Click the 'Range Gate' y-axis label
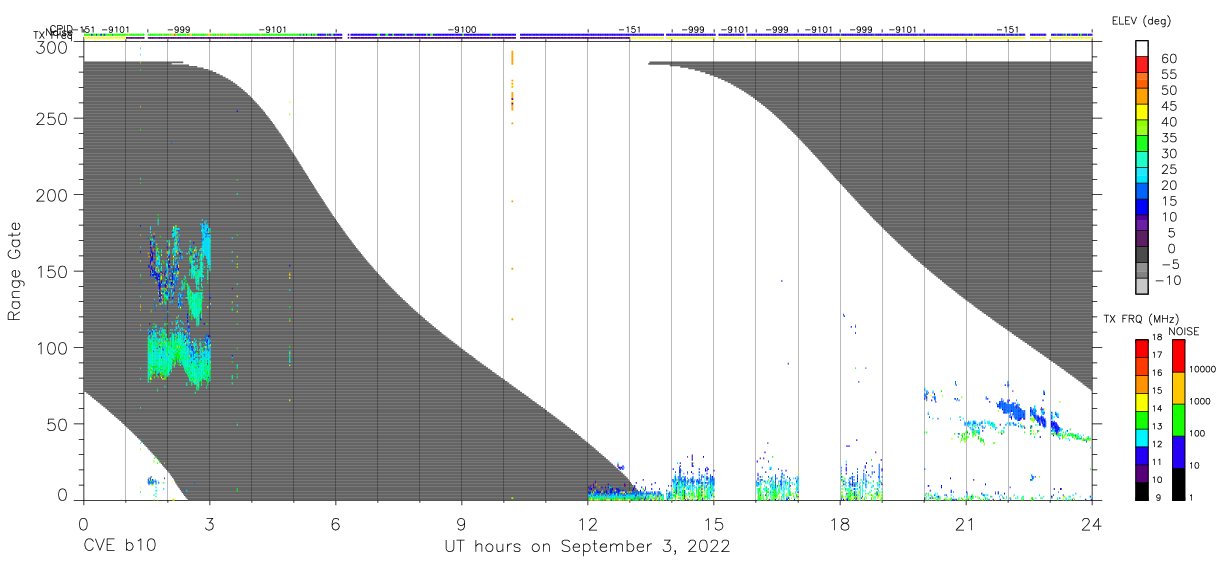Viewport: 1228px width, 567px height. pyautogui.click(x=15, y=271)
